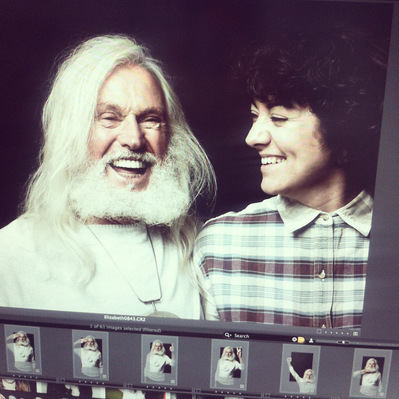
Task: Toggle the eye-shaped filter icon
Action: pyautogui.click(x=294, y=339)
